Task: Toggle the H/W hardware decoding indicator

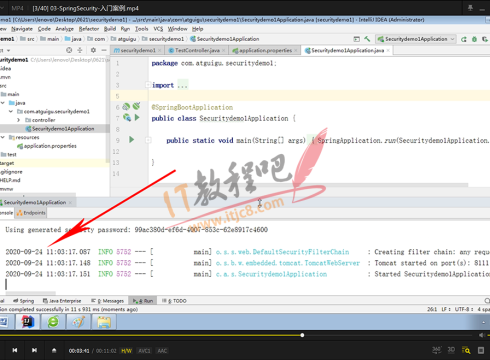Action: coord(126,351)
